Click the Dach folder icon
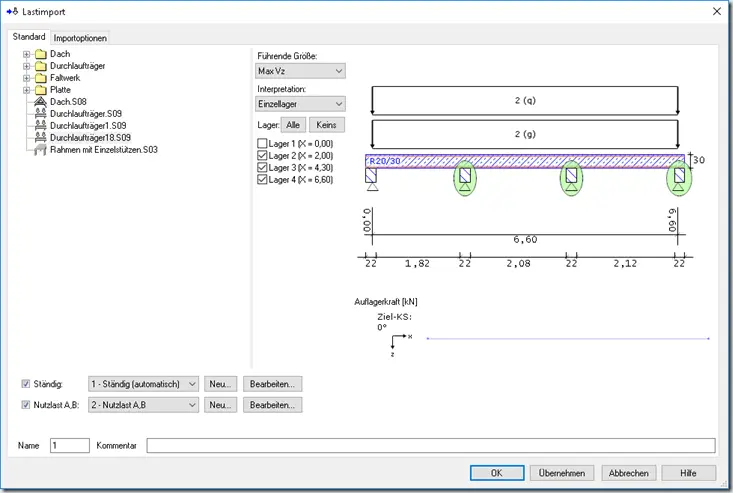Image resolution: width=733 pixels, height=493 pixels. tap(41, 54)
